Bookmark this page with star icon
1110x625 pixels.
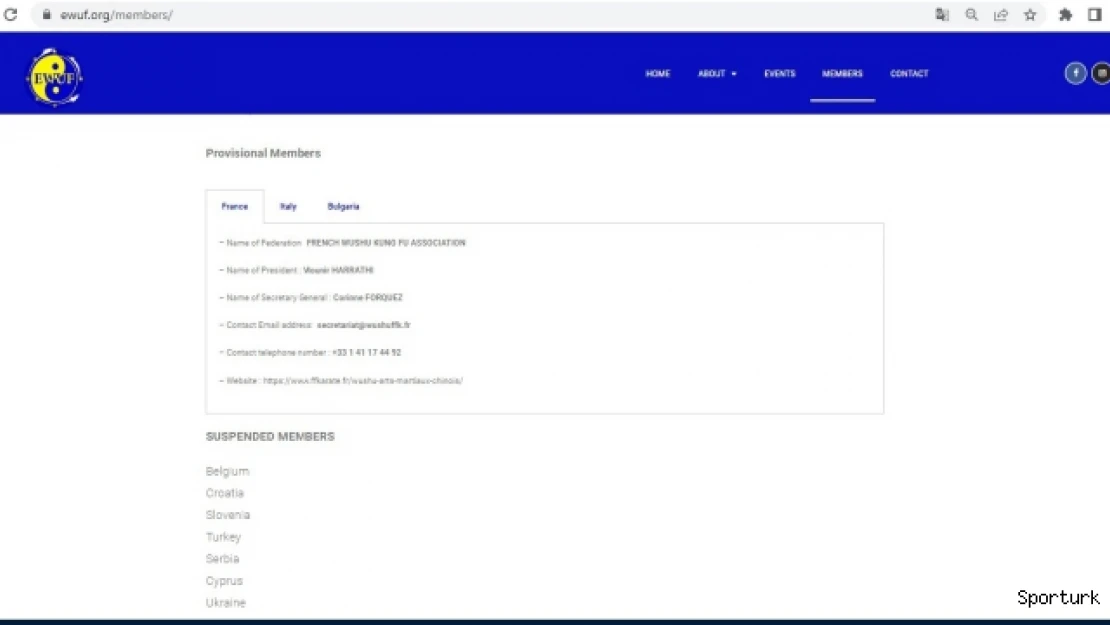click(x=1030, y=15)
